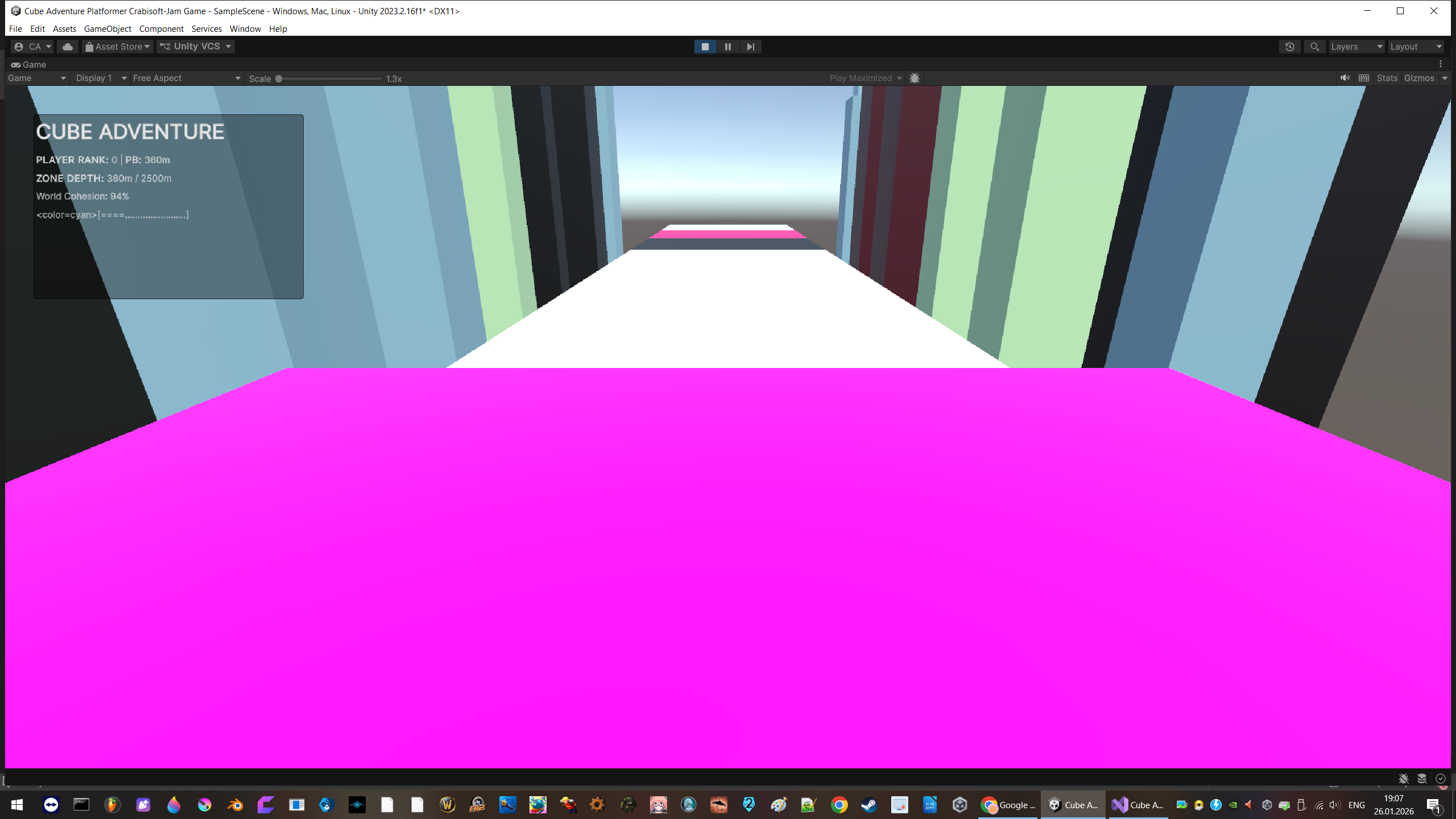1456x819 pixels.
Task: Open Undo History via the clock icon
Action: tap(1289, 47)
